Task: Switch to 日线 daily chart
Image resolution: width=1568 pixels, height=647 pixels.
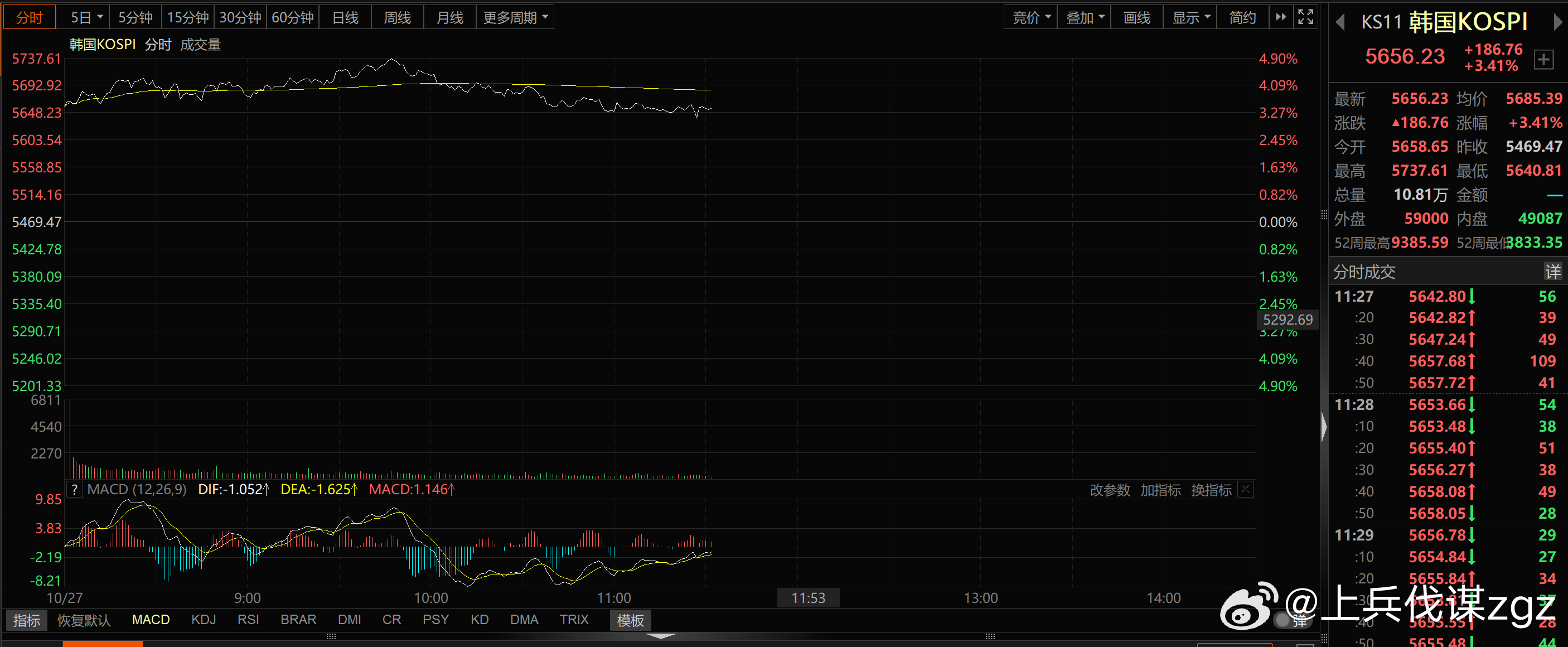Action: [x=345, y=17]
